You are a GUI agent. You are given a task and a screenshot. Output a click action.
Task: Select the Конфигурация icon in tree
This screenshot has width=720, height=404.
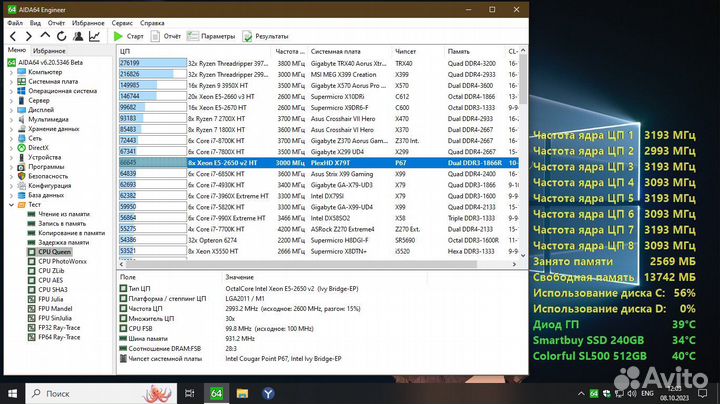pos(22,186)
